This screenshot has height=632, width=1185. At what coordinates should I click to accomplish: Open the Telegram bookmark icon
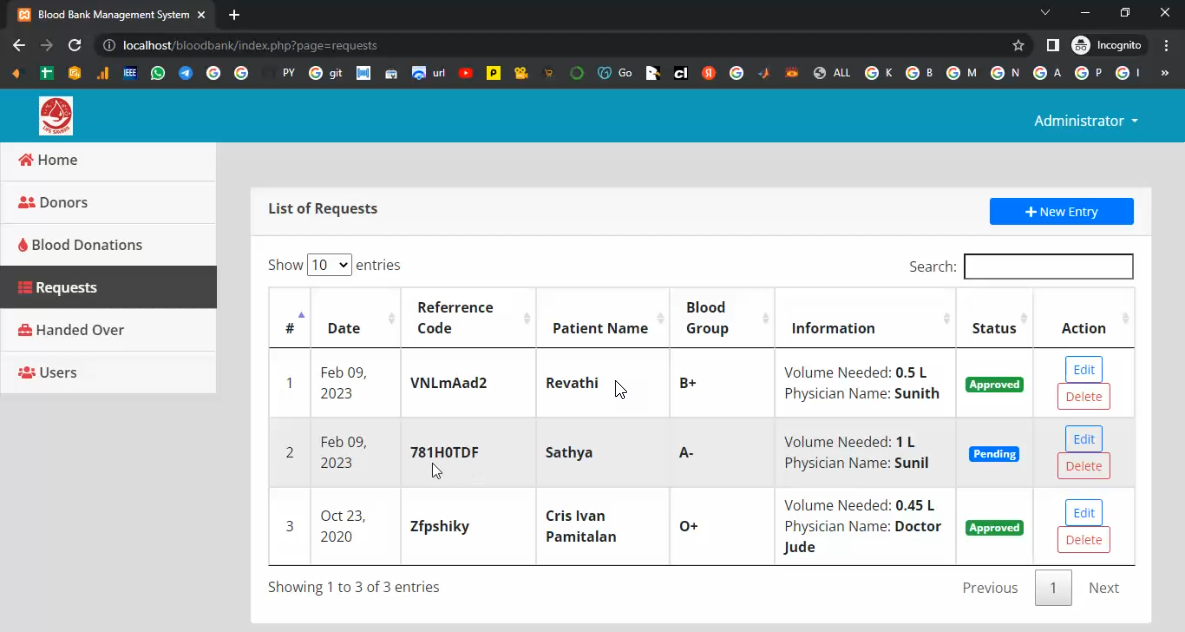point(185,73)
